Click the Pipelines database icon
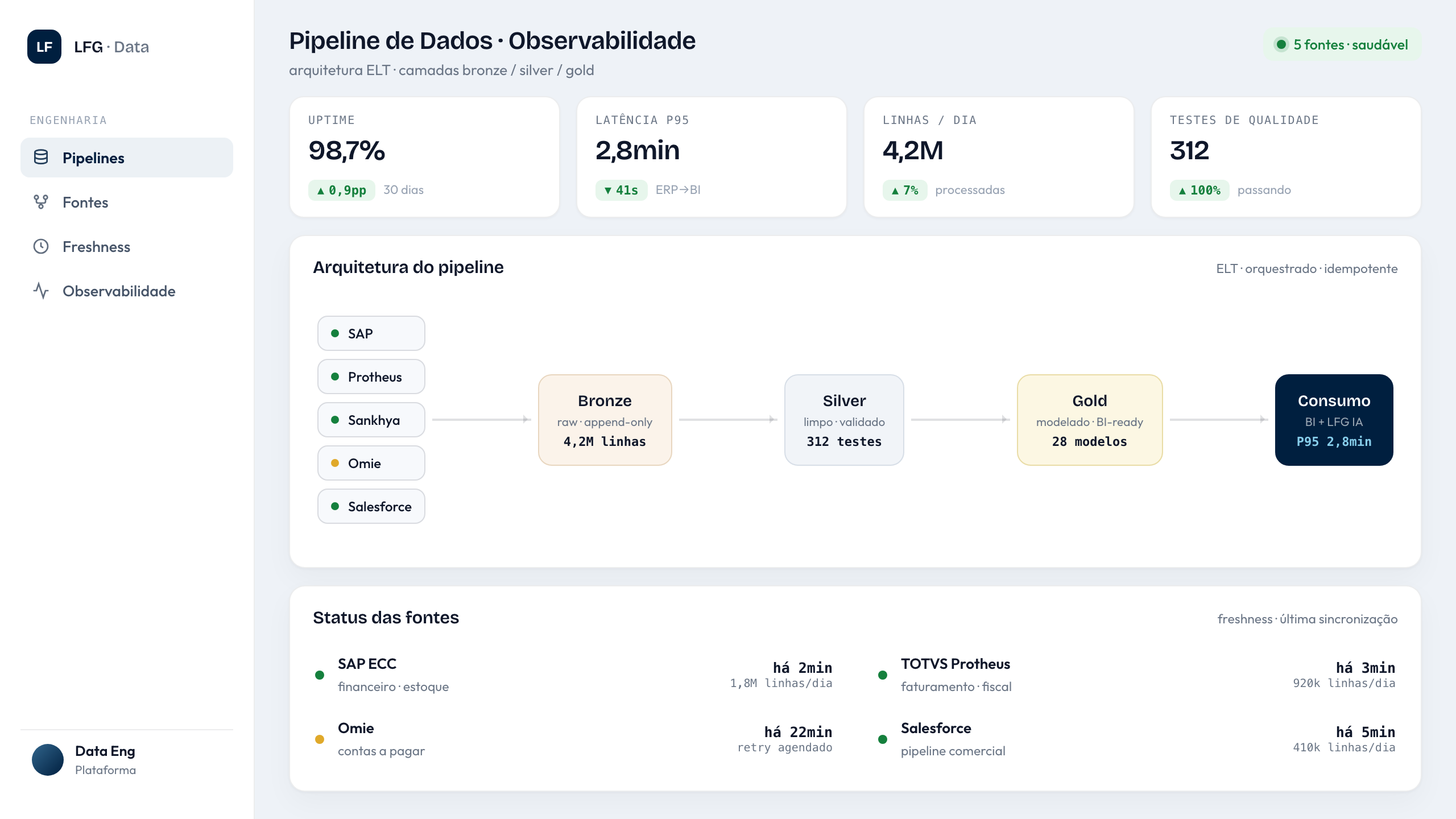Image resolution: width=1456 pixels, height=819 pixels. 41,158
